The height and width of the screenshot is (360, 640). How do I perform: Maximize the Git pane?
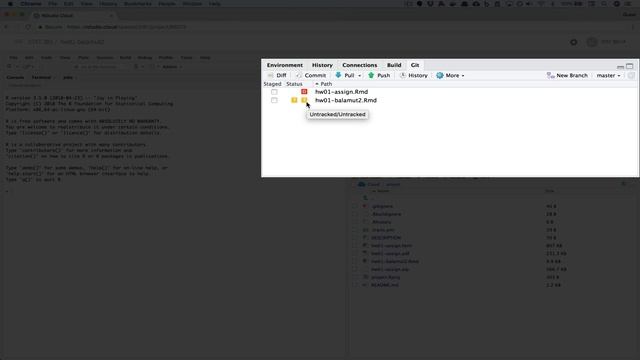click(630, 66)
